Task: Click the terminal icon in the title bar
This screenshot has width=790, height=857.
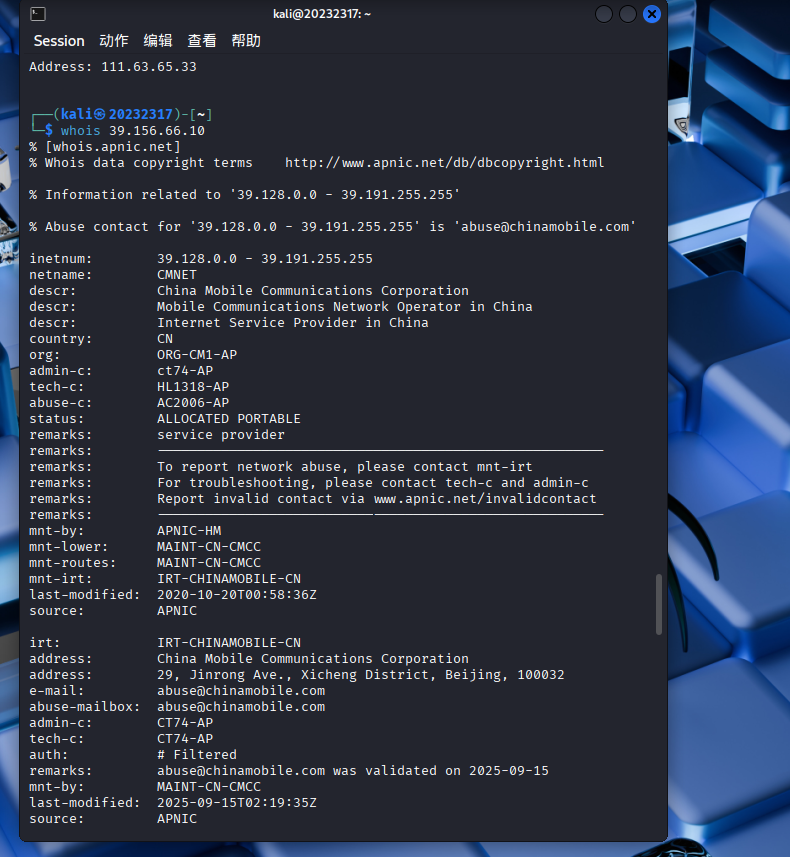Action: [38, 14]
